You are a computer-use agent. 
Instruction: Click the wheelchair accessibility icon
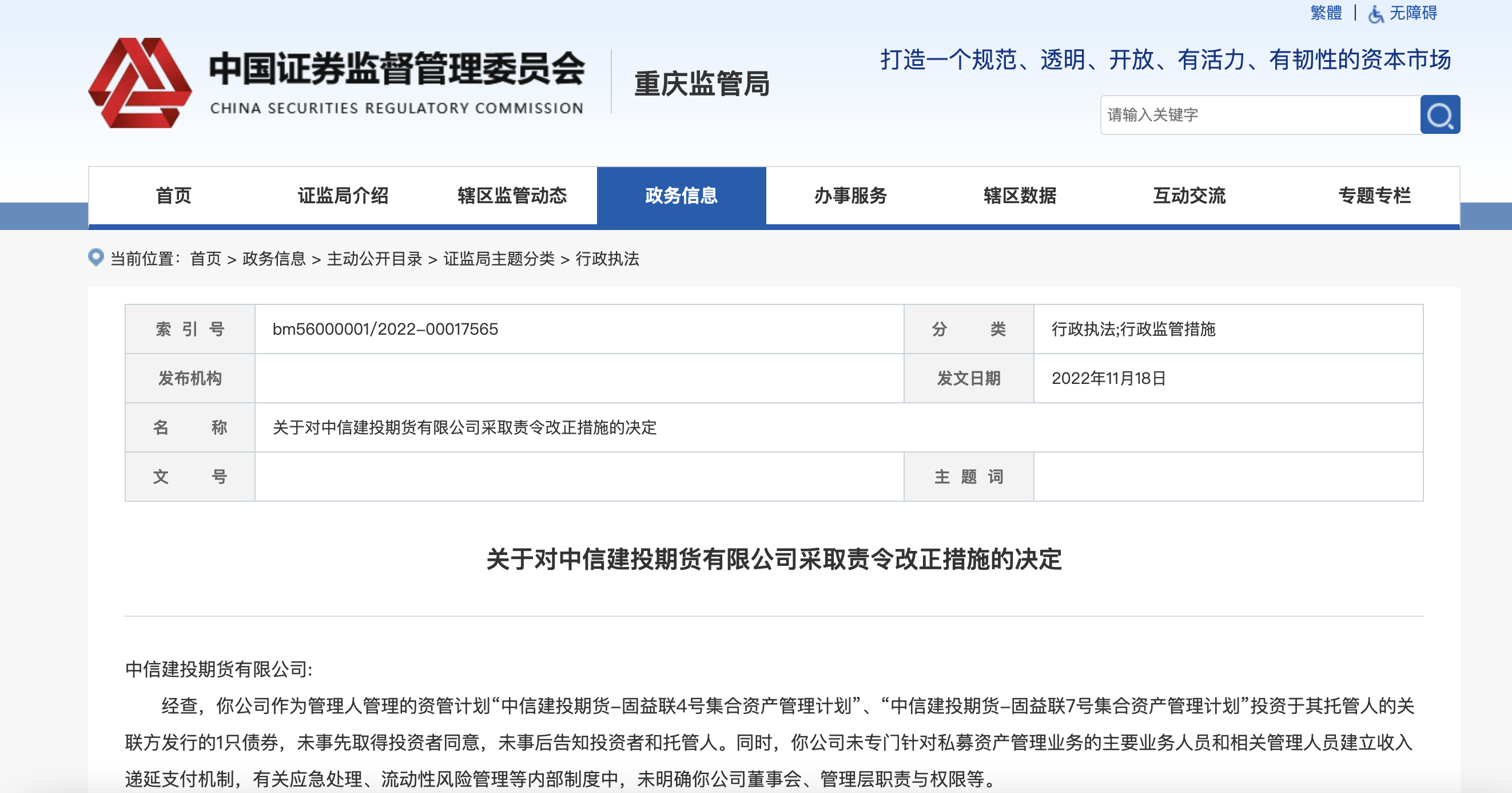click(1375, 14)
